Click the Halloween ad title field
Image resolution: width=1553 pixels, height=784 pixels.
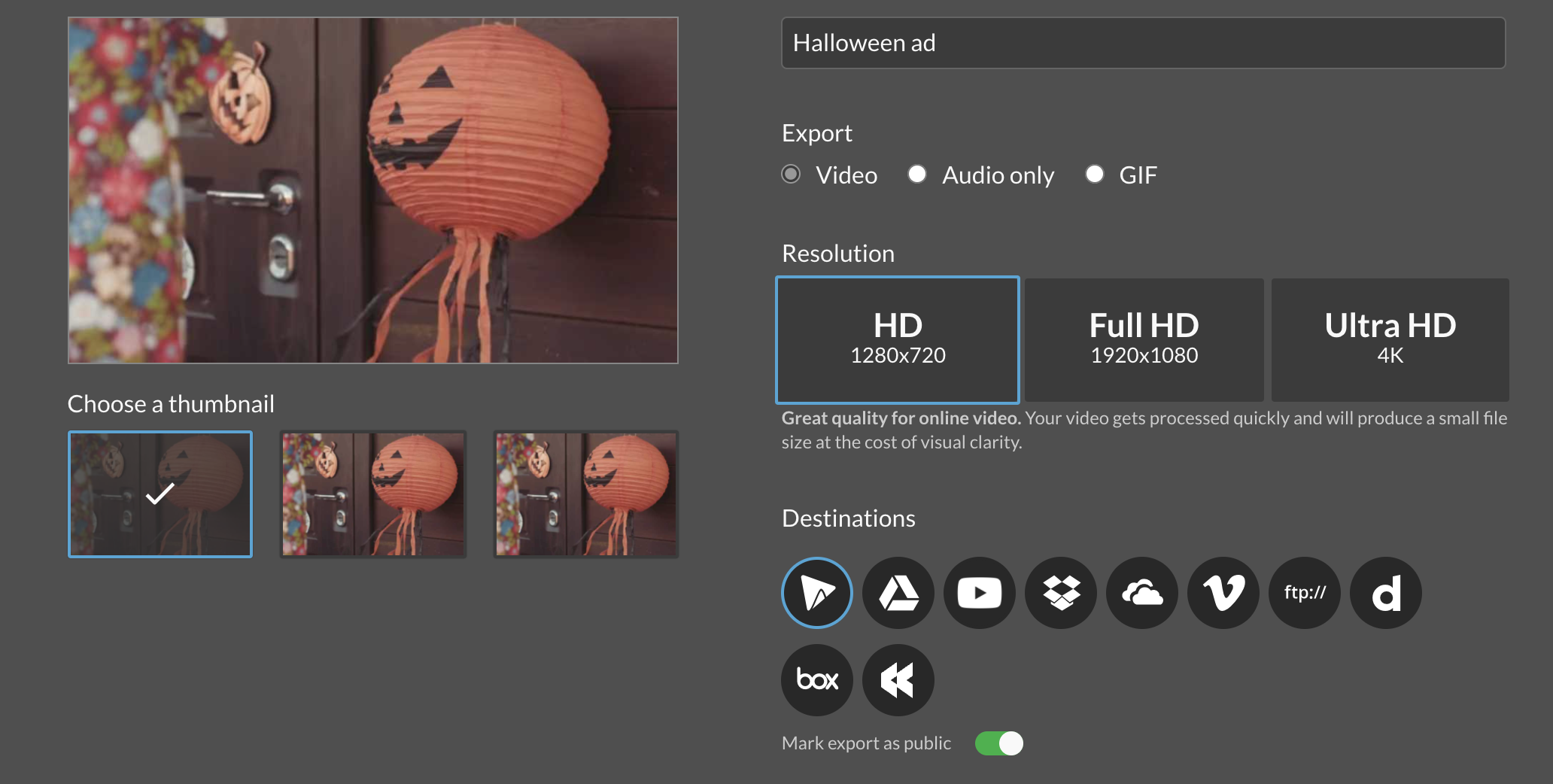tap(1143, 43)
